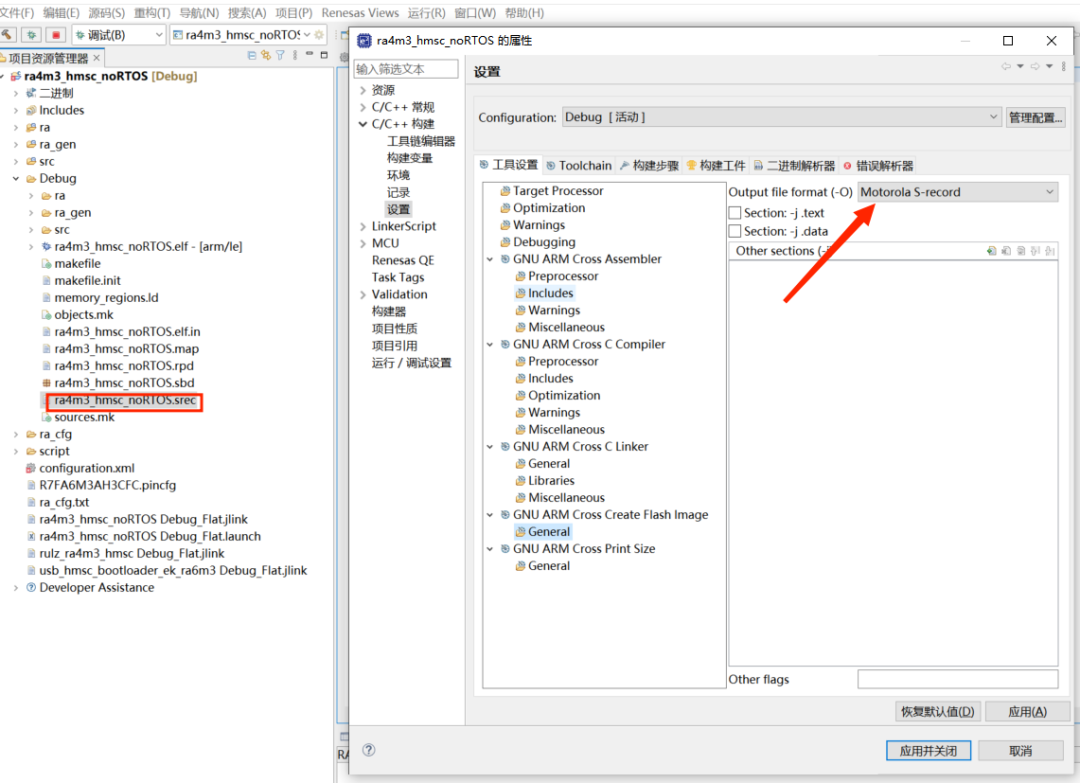Image resolution: width=1080 pixels, height=783 pixels.
Task: Click the green debug bug toolbar button
Action: point(32,34)
